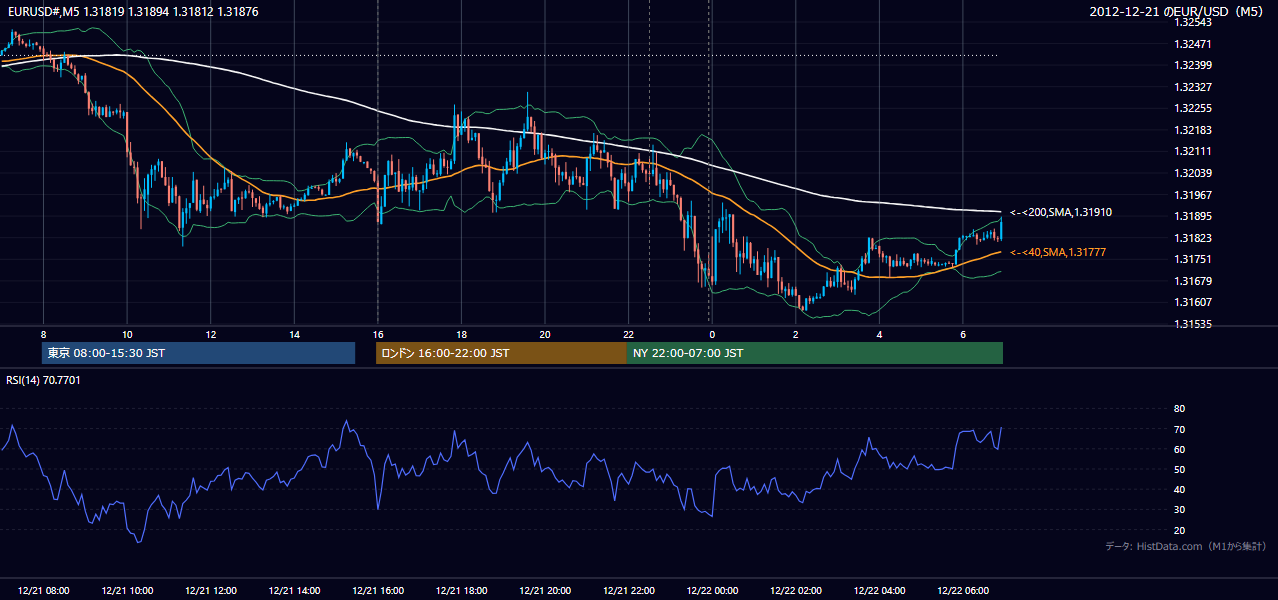Click price axis value 1.32255
Image resolution: width=1278 pixels, height=600 pixels.
click(x=1193, y=108)
